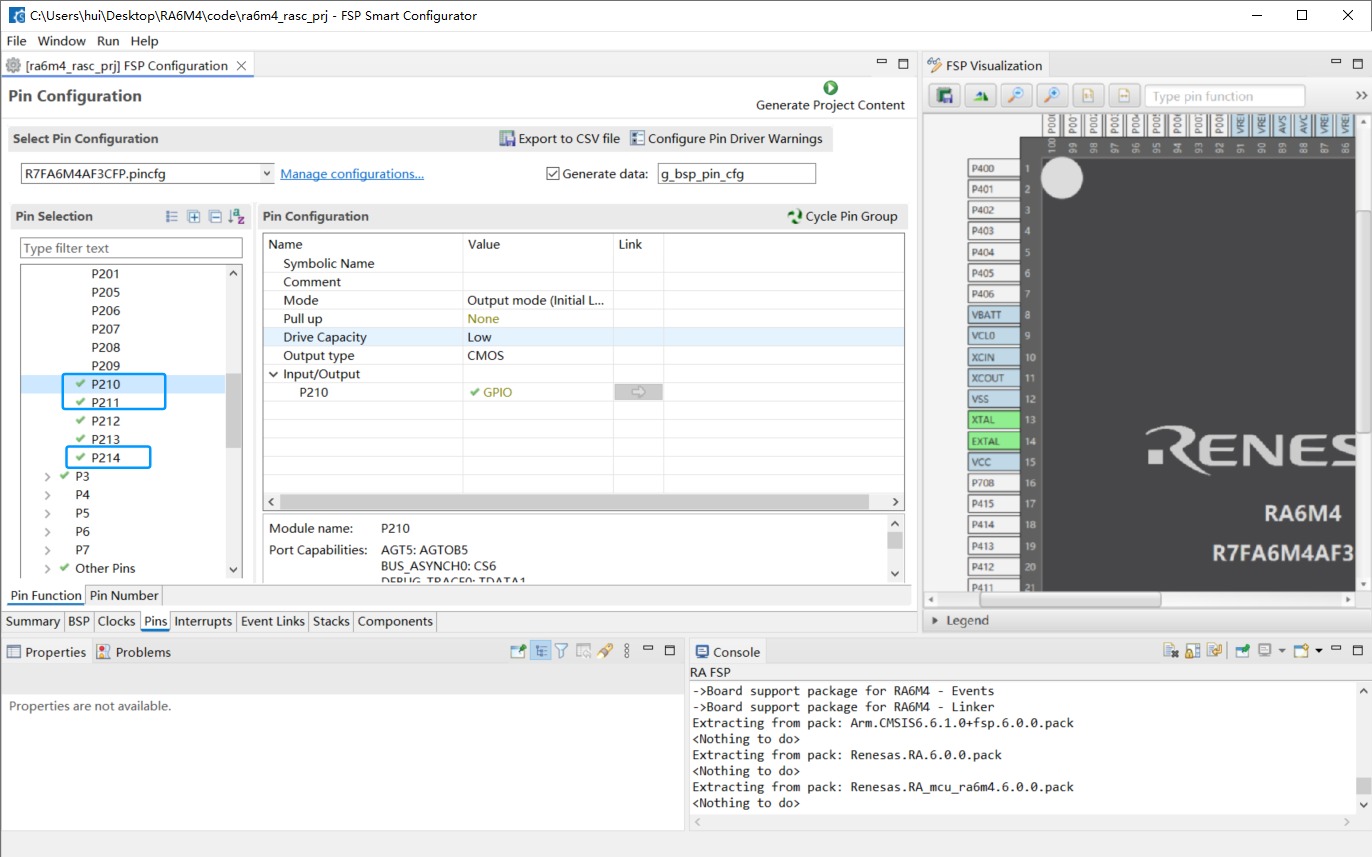Image resolution: width=1372 pixels, height=857 pixels.
Task: Click the Export to CSV file button
Action: point(559,139)
